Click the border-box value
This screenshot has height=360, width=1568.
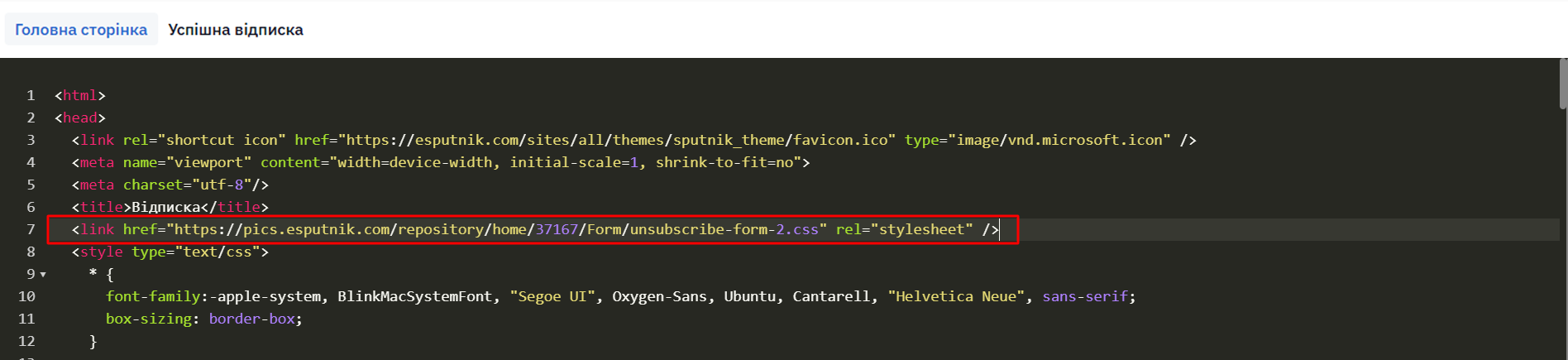tap(251, 319)
